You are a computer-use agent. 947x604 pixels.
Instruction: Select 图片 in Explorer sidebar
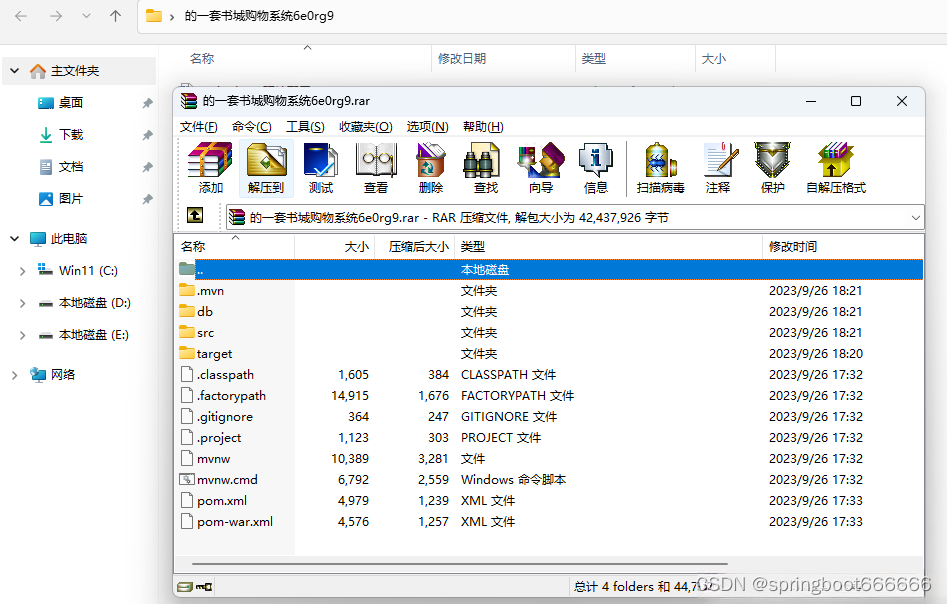pyautogui.click(x=71, y=199)
